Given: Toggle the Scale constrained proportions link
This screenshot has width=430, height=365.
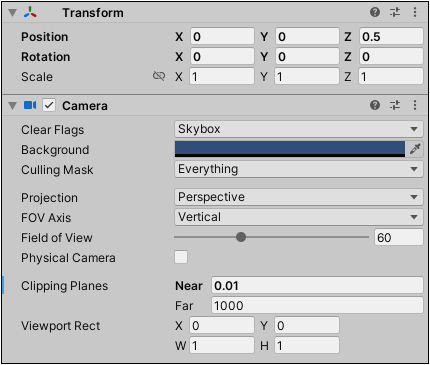Looking at the screenshot, I should tap(159, 76).
